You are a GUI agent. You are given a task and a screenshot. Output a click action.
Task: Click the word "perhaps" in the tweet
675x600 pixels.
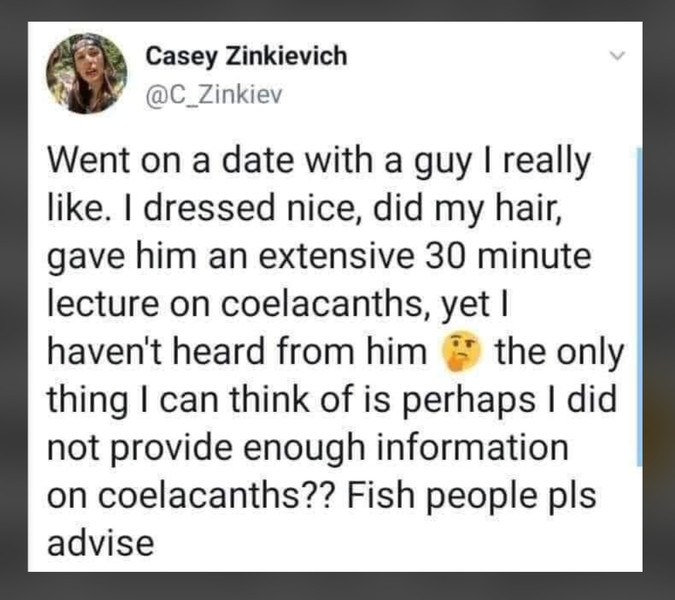click(x=485, y=401)
